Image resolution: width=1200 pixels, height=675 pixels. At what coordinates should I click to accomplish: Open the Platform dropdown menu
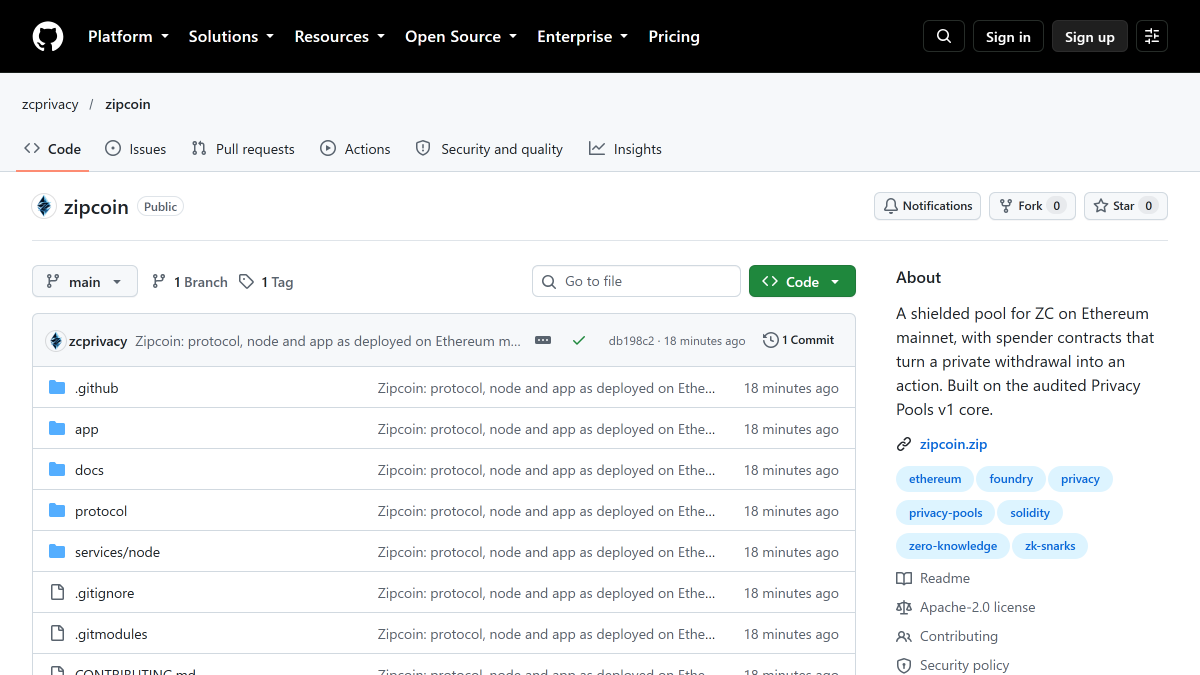pyautogui.click(x=129, y=36)
